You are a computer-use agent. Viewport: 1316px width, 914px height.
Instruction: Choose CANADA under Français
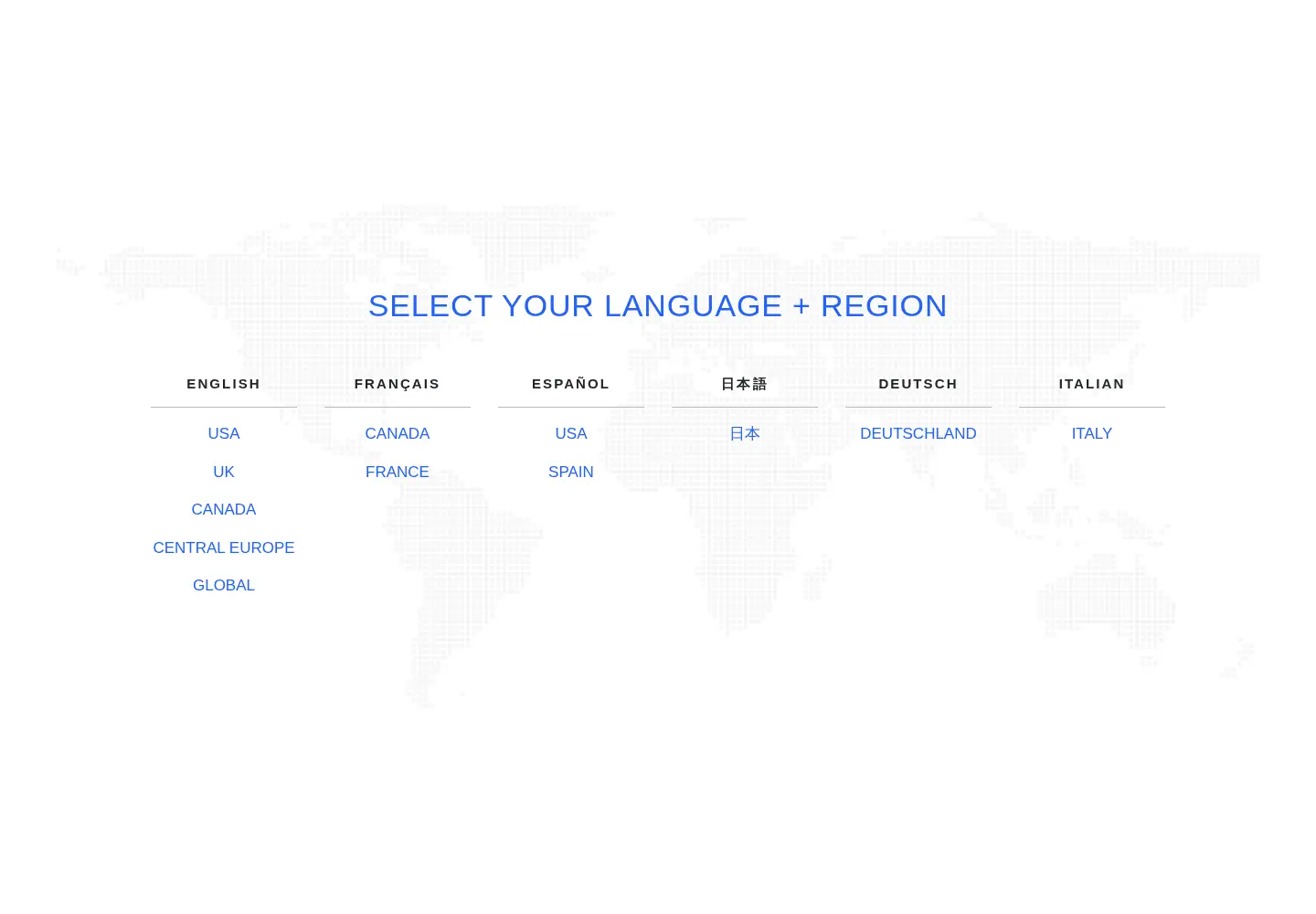[x=398, y=434]
